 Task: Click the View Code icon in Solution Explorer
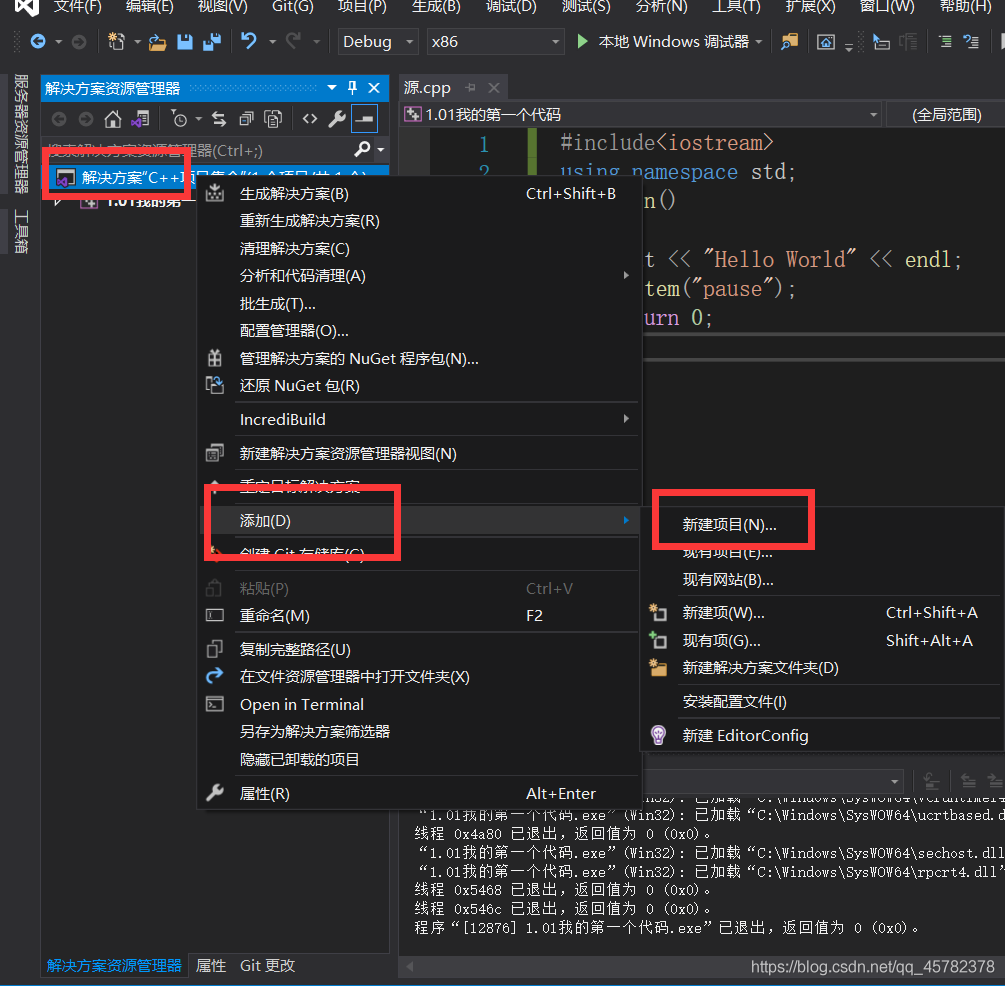310,119
